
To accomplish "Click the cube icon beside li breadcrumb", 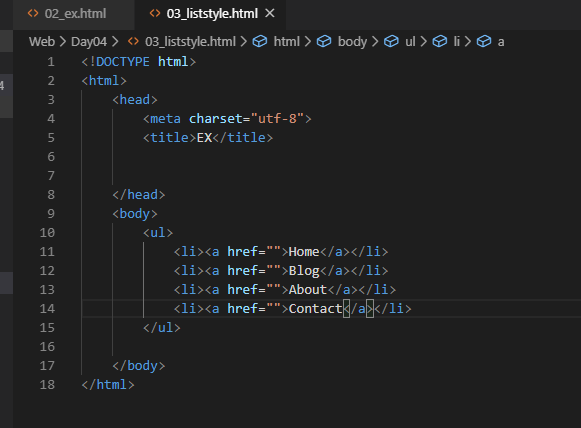I will click(440, 41).
